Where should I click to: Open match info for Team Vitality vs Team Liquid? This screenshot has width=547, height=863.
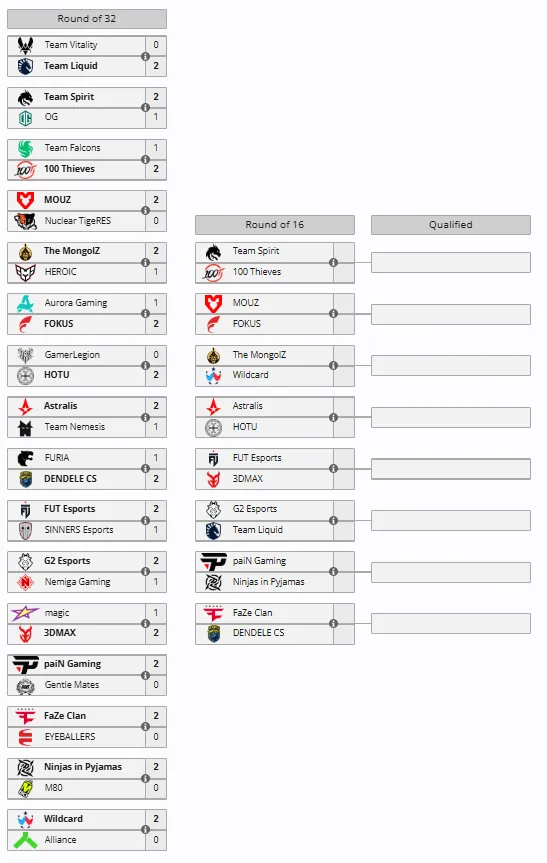pos(145,56)
